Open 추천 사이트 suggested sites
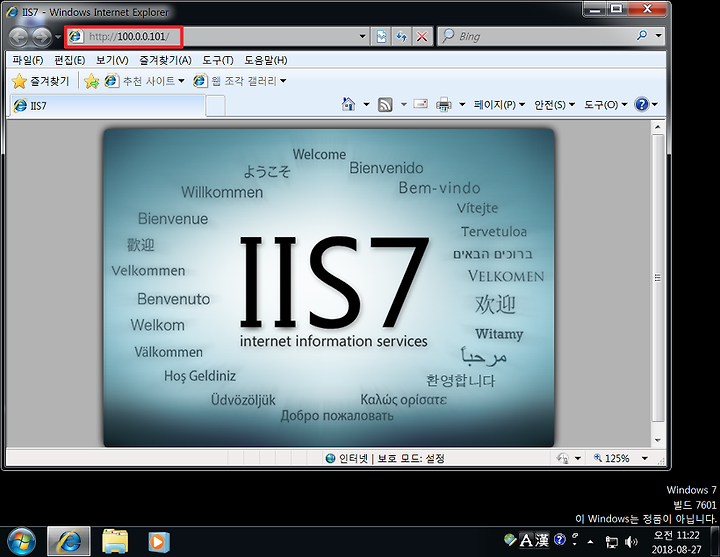The height and width of the screenshot is (557, 720). 144,81
